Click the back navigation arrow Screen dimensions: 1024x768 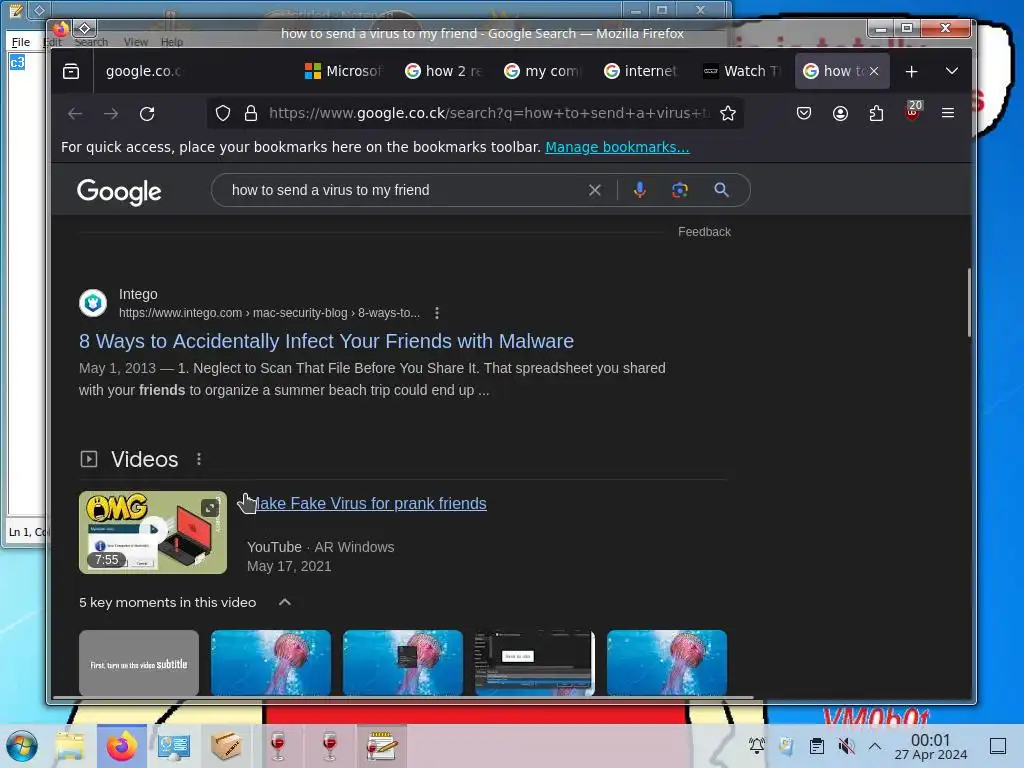click(75, 114)
